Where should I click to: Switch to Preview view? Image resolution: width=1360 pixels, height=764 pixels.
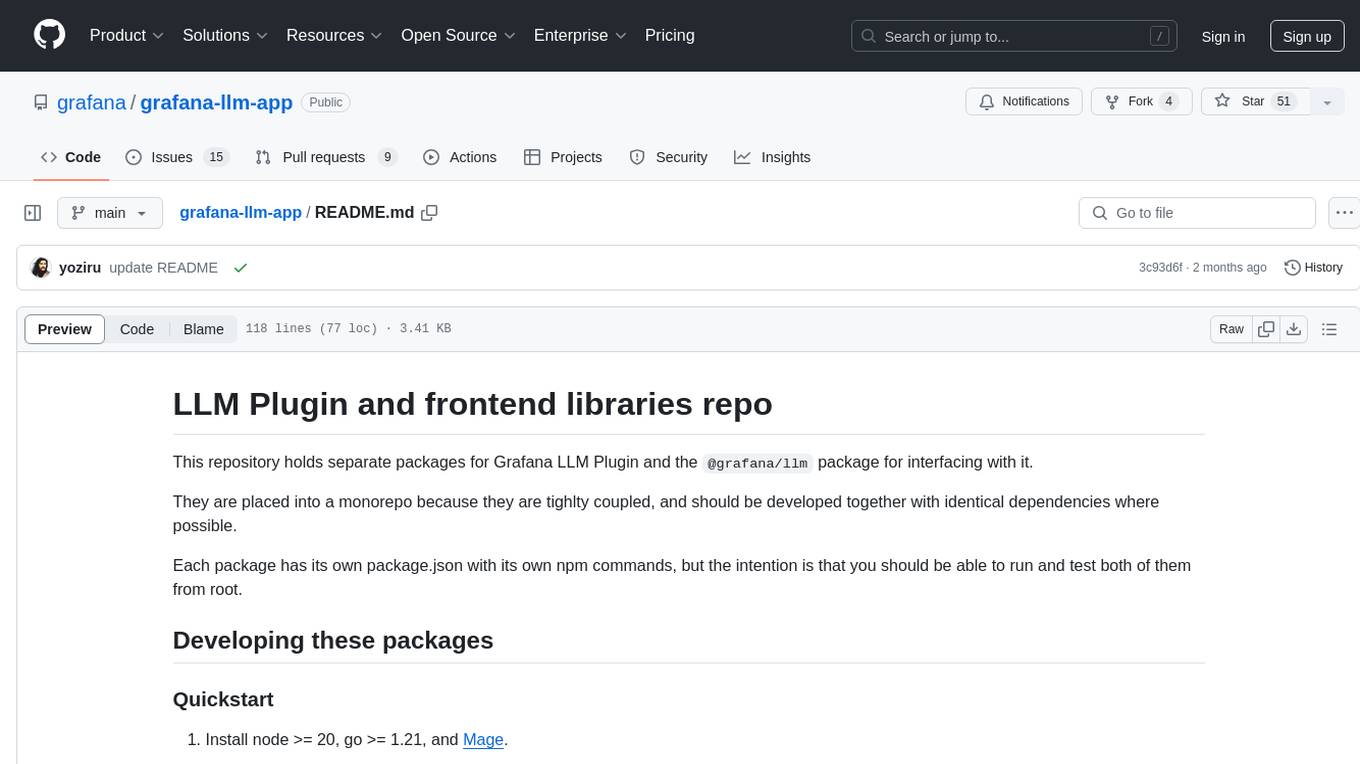point(65,329)
